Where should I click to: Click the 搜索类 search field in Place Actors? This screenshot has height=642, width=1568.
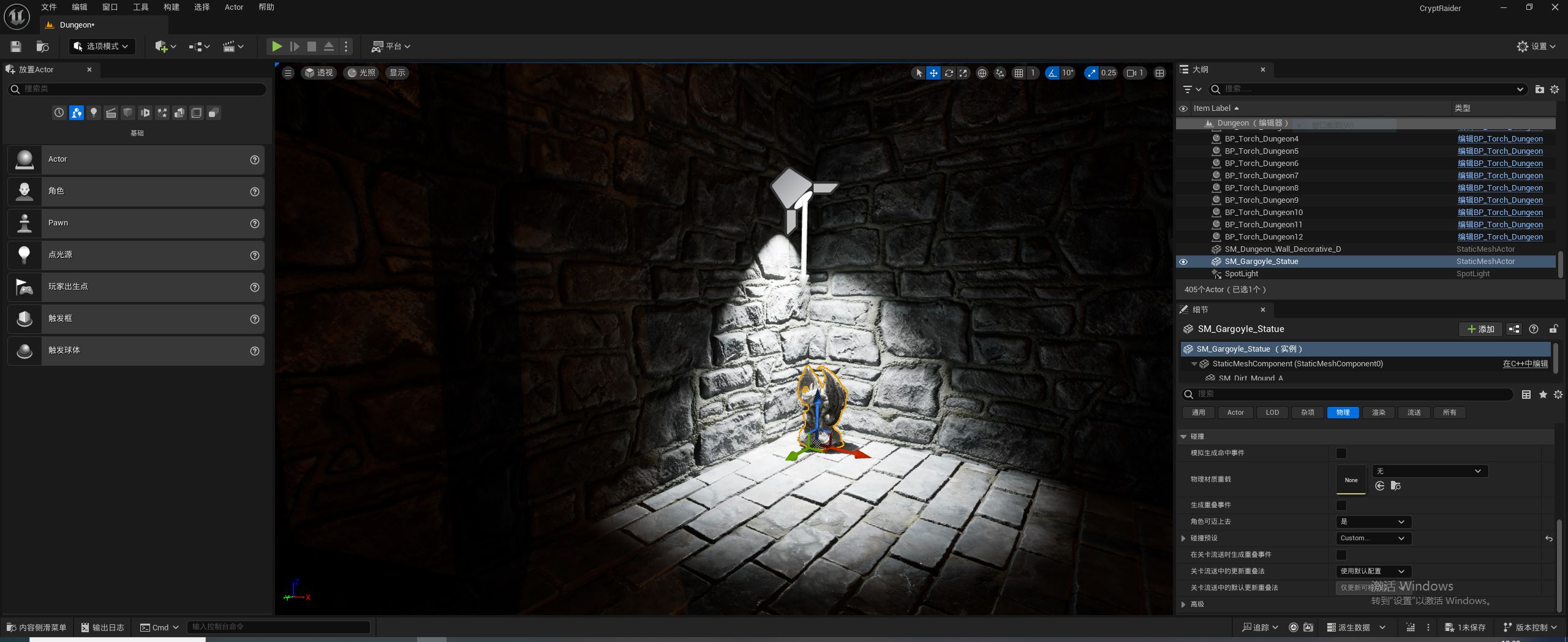coord(137,89)
